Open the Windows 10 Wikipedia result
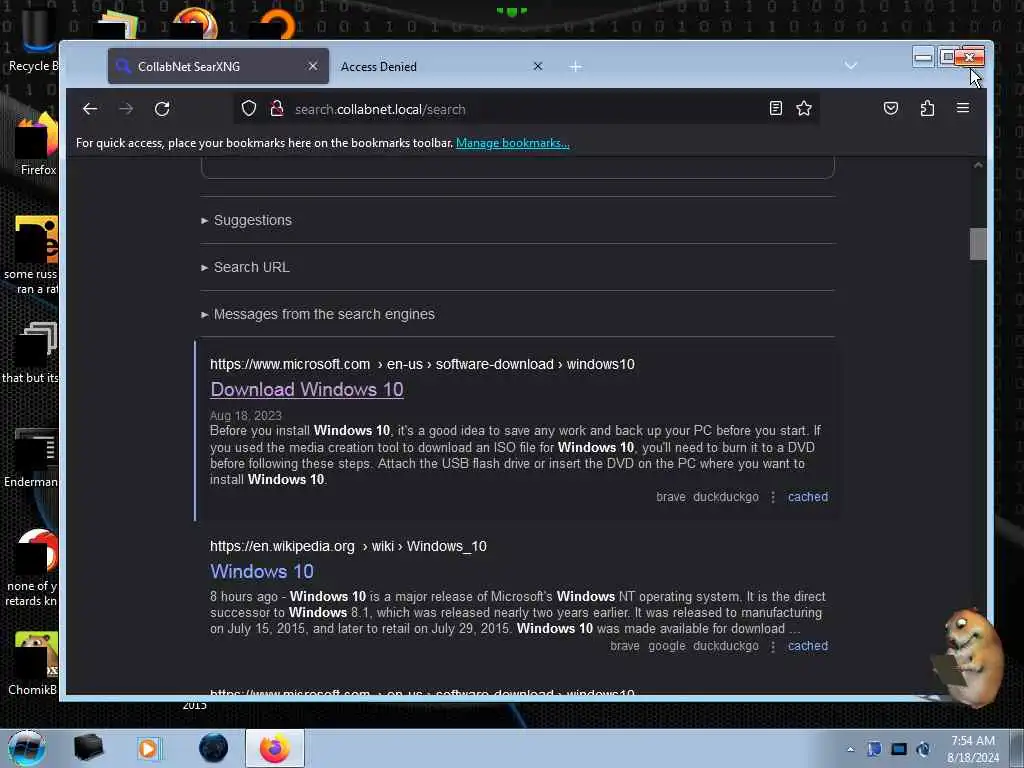Image resolution: width=1024 pixels, height=768 pixels. (x=262, y=571)
